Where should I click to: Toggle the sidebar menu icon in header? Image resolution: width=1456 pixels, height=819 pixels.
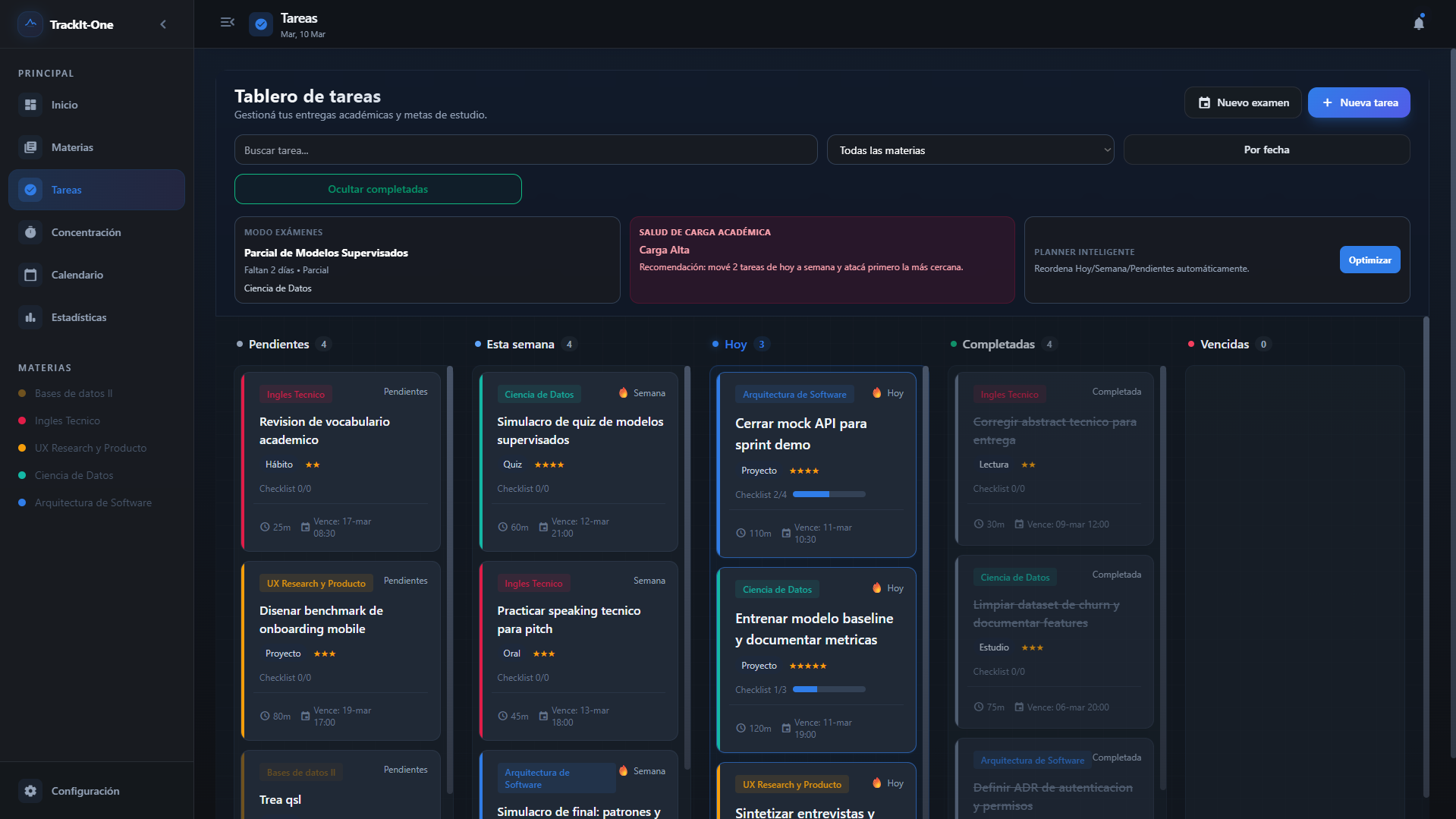pos(227,22)
